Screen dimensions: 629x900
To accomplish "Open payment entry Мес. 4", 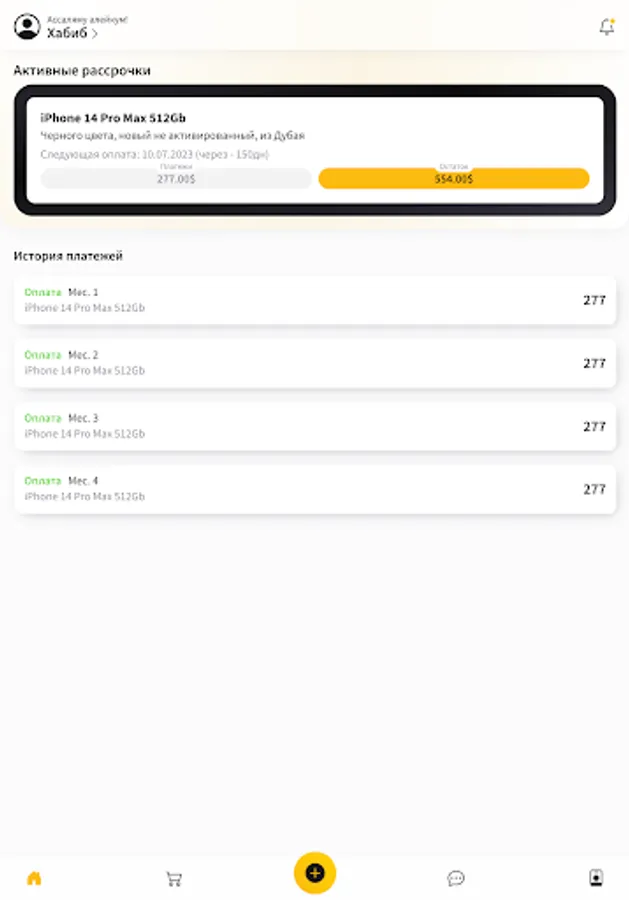I will coord(314,489).
